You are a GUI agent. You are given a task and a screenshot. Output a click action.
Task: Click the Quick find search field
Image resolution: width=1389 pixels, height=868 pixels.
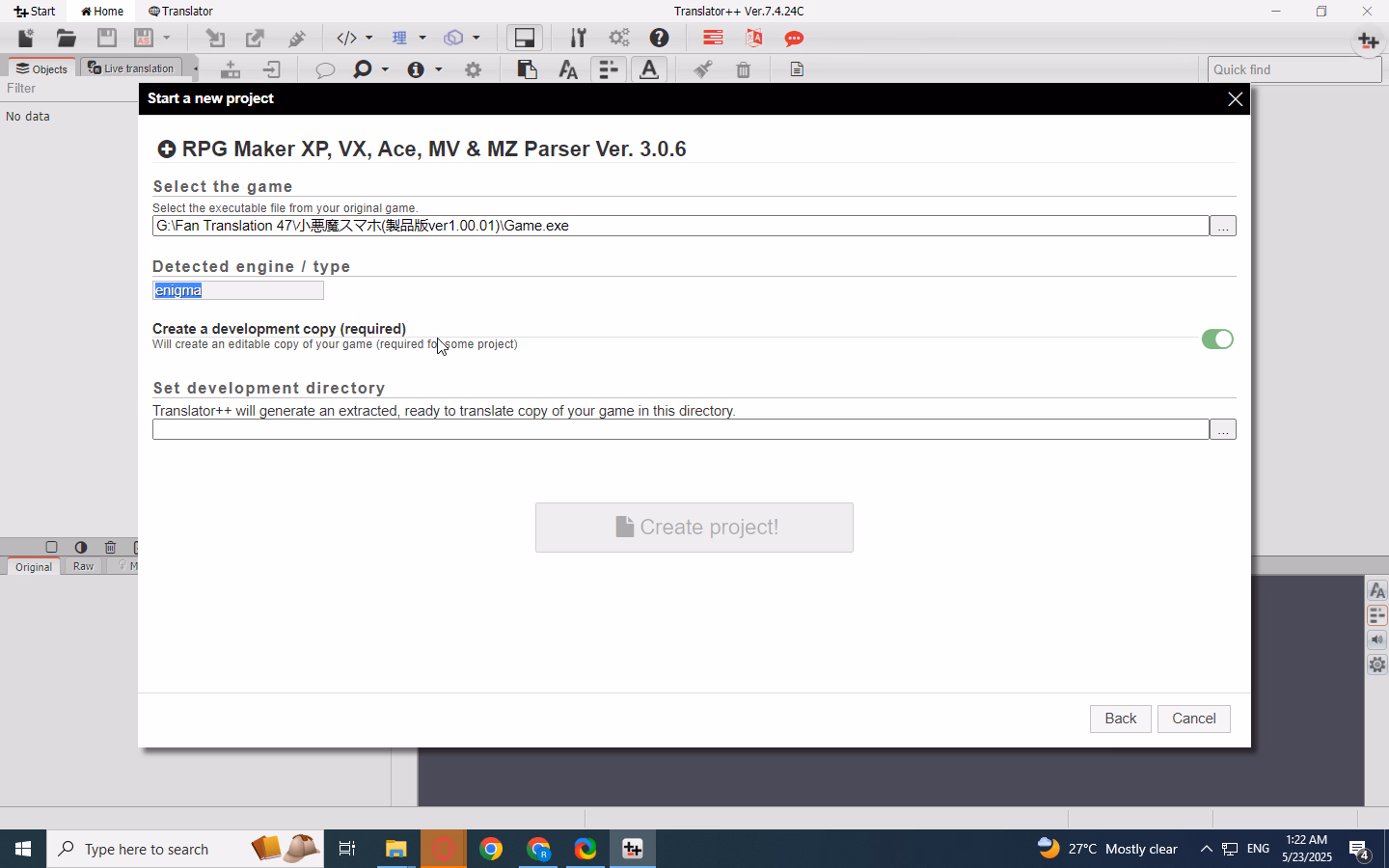[1294, 69]
